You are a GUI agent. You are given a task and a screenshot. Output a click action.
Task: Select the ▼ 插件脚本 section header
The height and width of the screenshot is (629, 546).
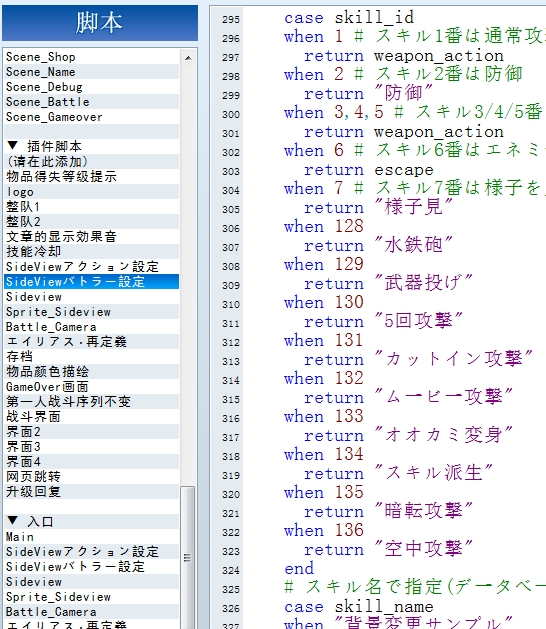point(91,147)
